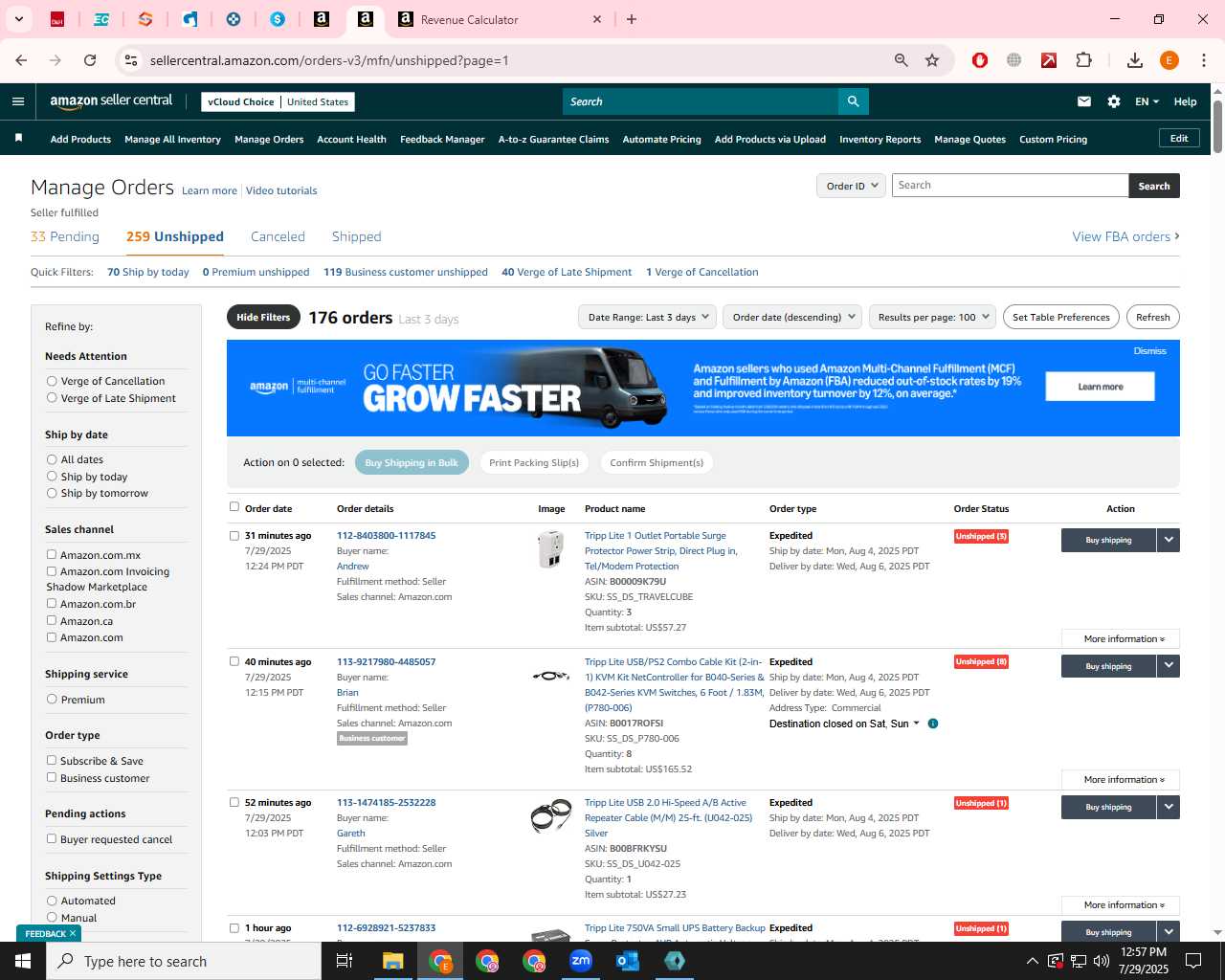Viewport: 1225px width, 980px height.
Task: Open the Chrome tab search dropdown arrow
Action: [x=19, y=19]
